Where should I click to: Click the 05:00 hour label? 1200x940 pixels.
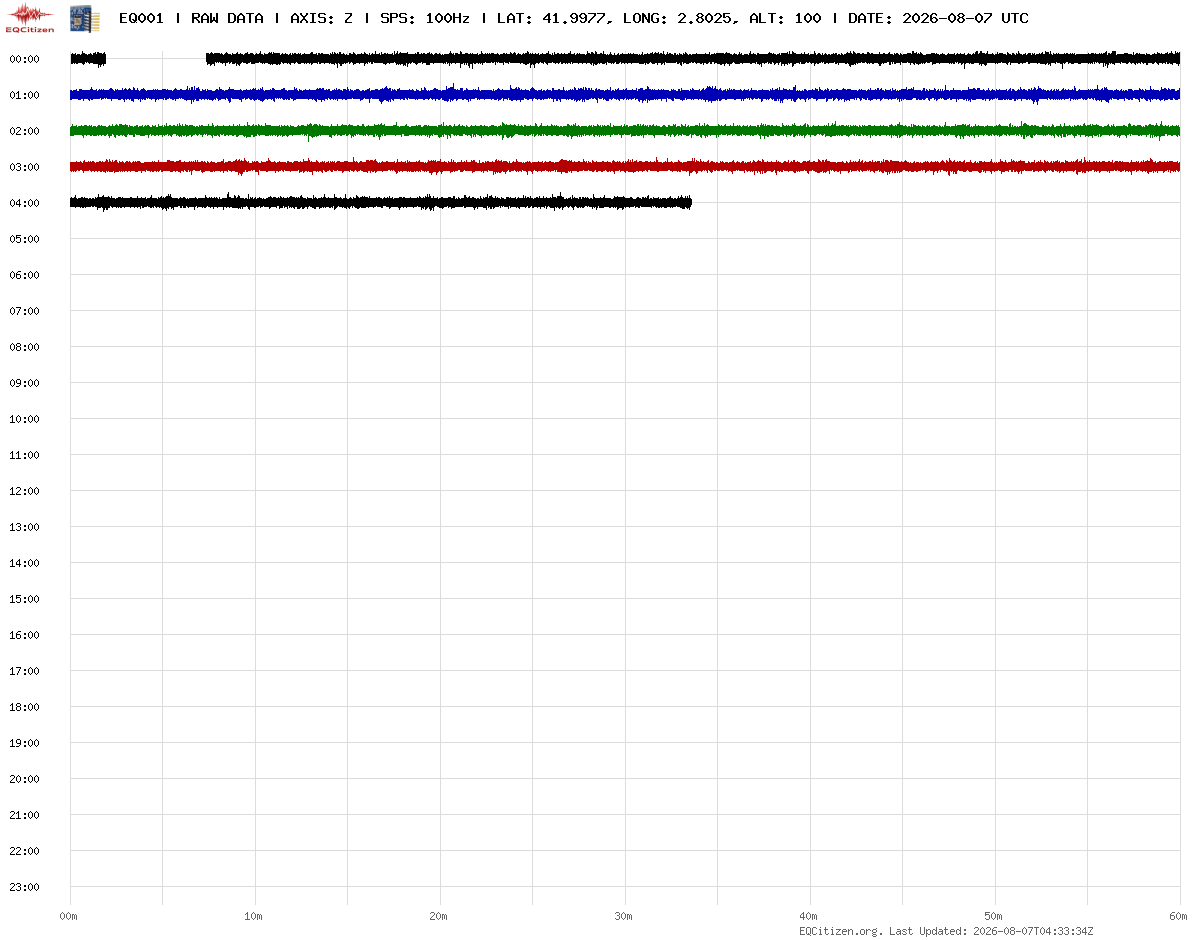point(24,239)
